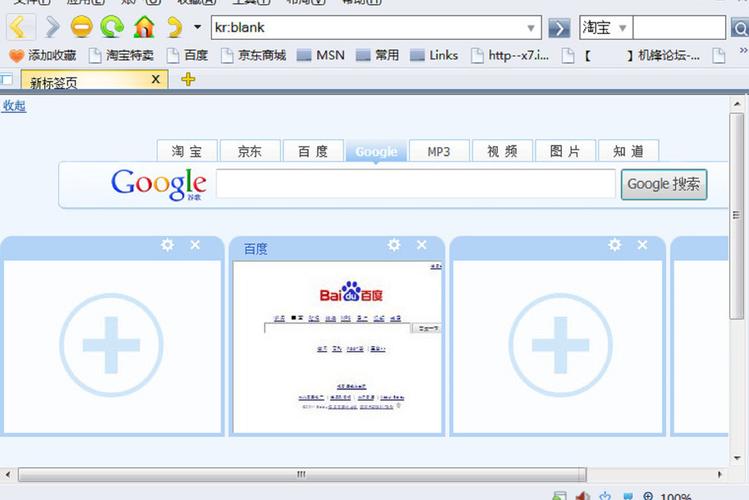The width and height of the screenshot is (749, 500).
Task: Open the 淘宝 search engine dropdown
Action: click(622, 28)
